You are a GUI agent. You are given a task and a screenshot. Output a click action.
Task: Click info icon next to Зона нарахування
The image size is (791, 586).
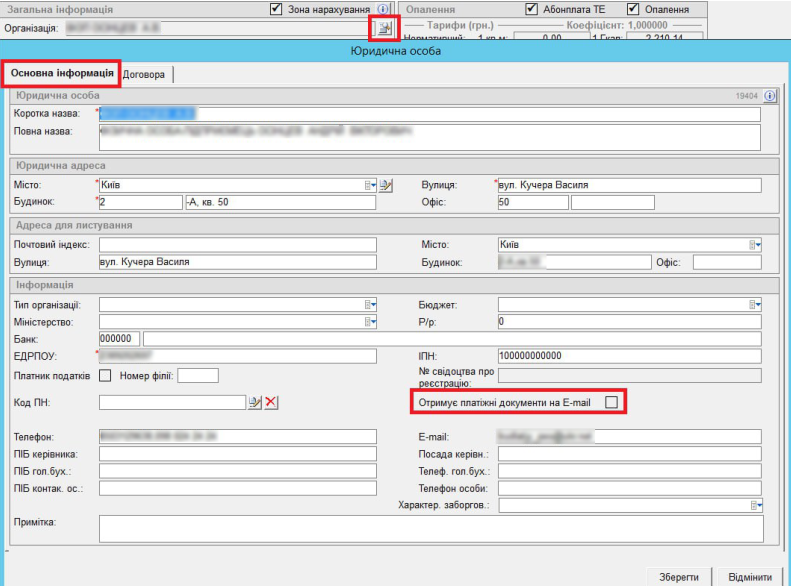pyautogui.click(x=384, y=9)
